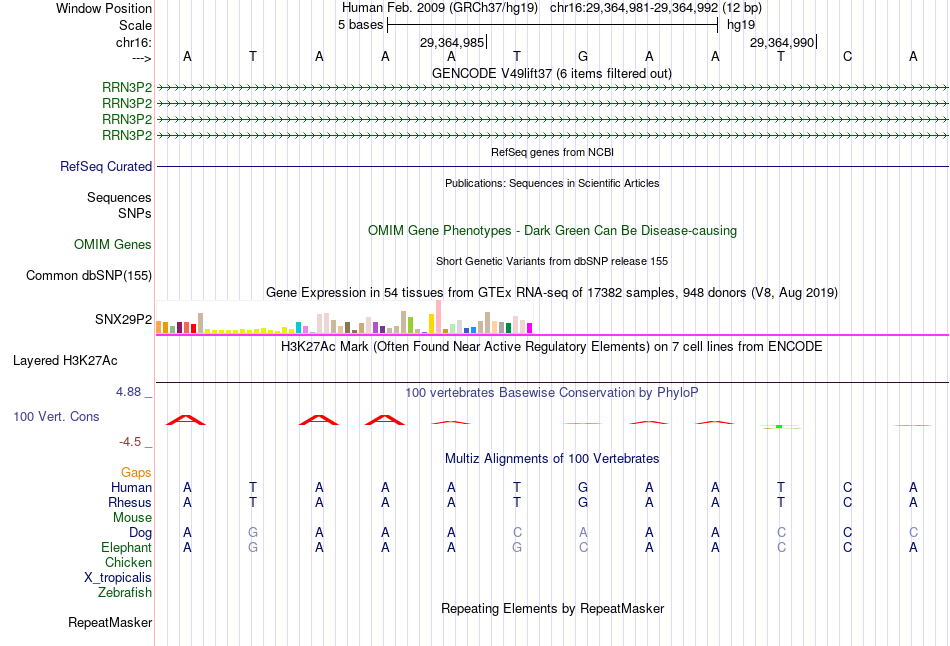The height and width of the screenshot is (646, 950).
Task: Open the Gene Expression in 54 tissues GTEx title
Action: pyautogui.click(x=552, y=292)
